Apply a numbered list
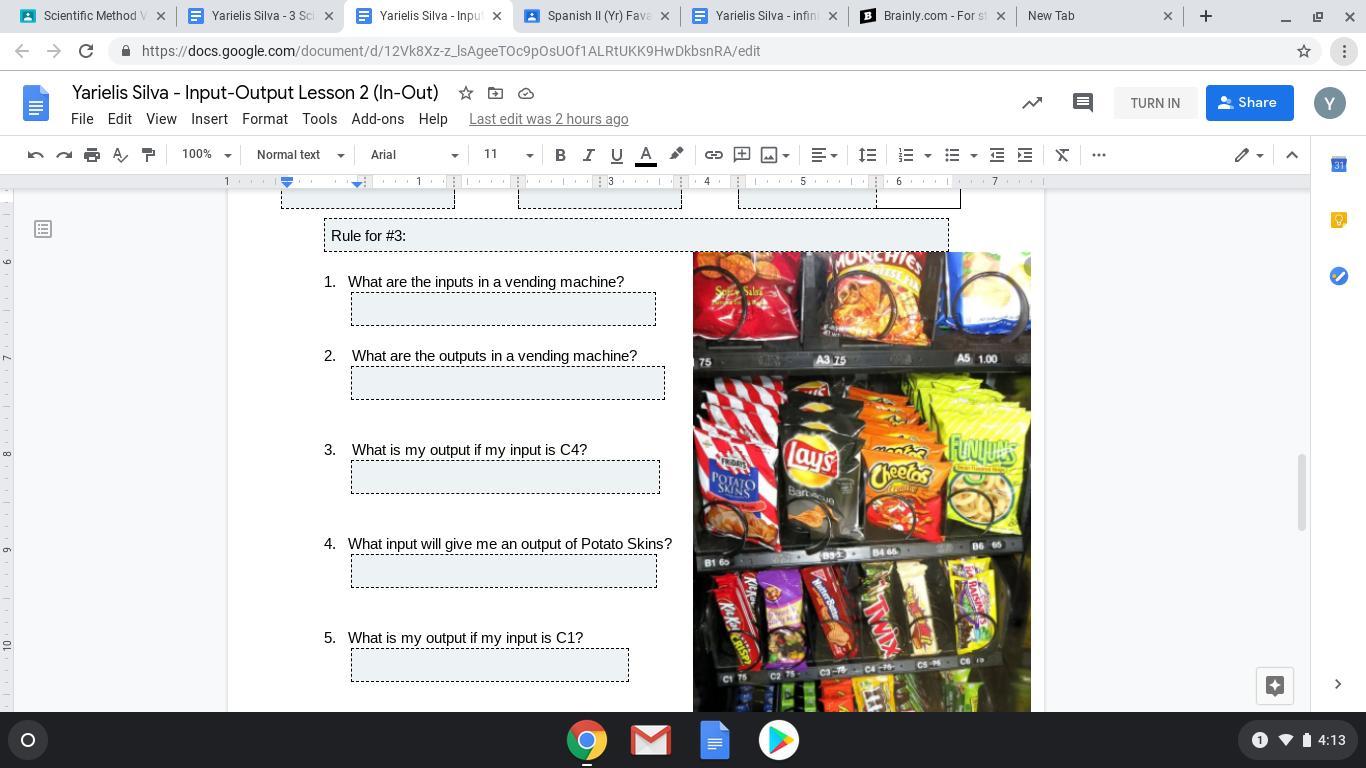The width and height of the screenshot is (1366, 768). point(906,155)
